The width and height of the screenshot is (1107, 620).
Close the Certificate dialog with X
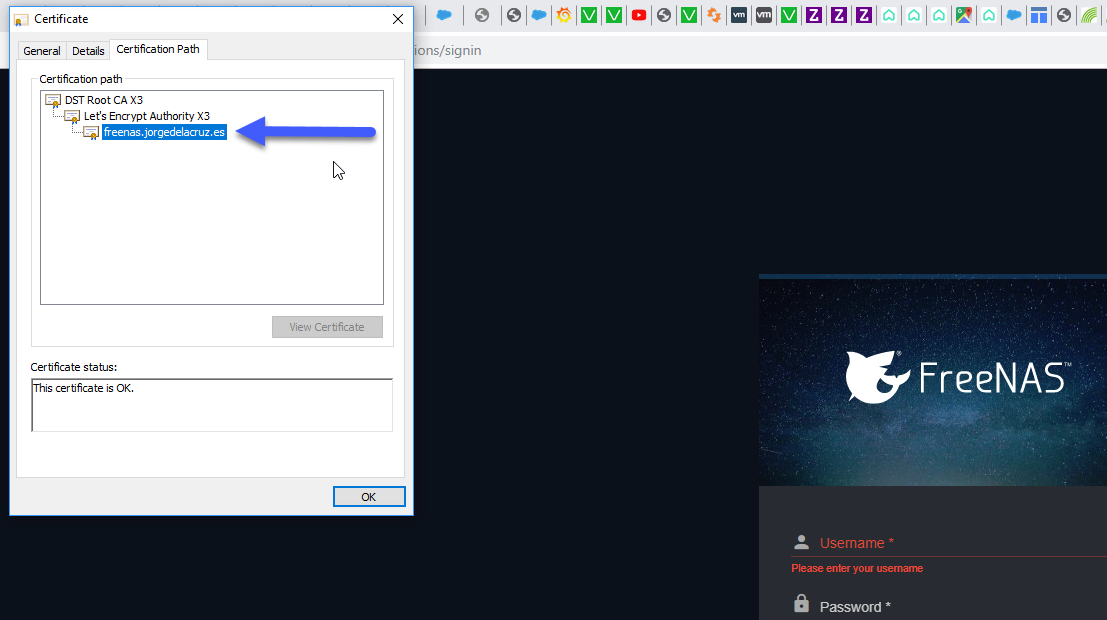[397, 19]
